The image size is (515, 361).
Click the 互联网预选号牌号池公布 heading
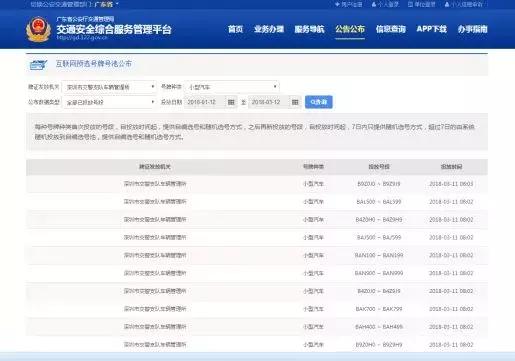94,64
